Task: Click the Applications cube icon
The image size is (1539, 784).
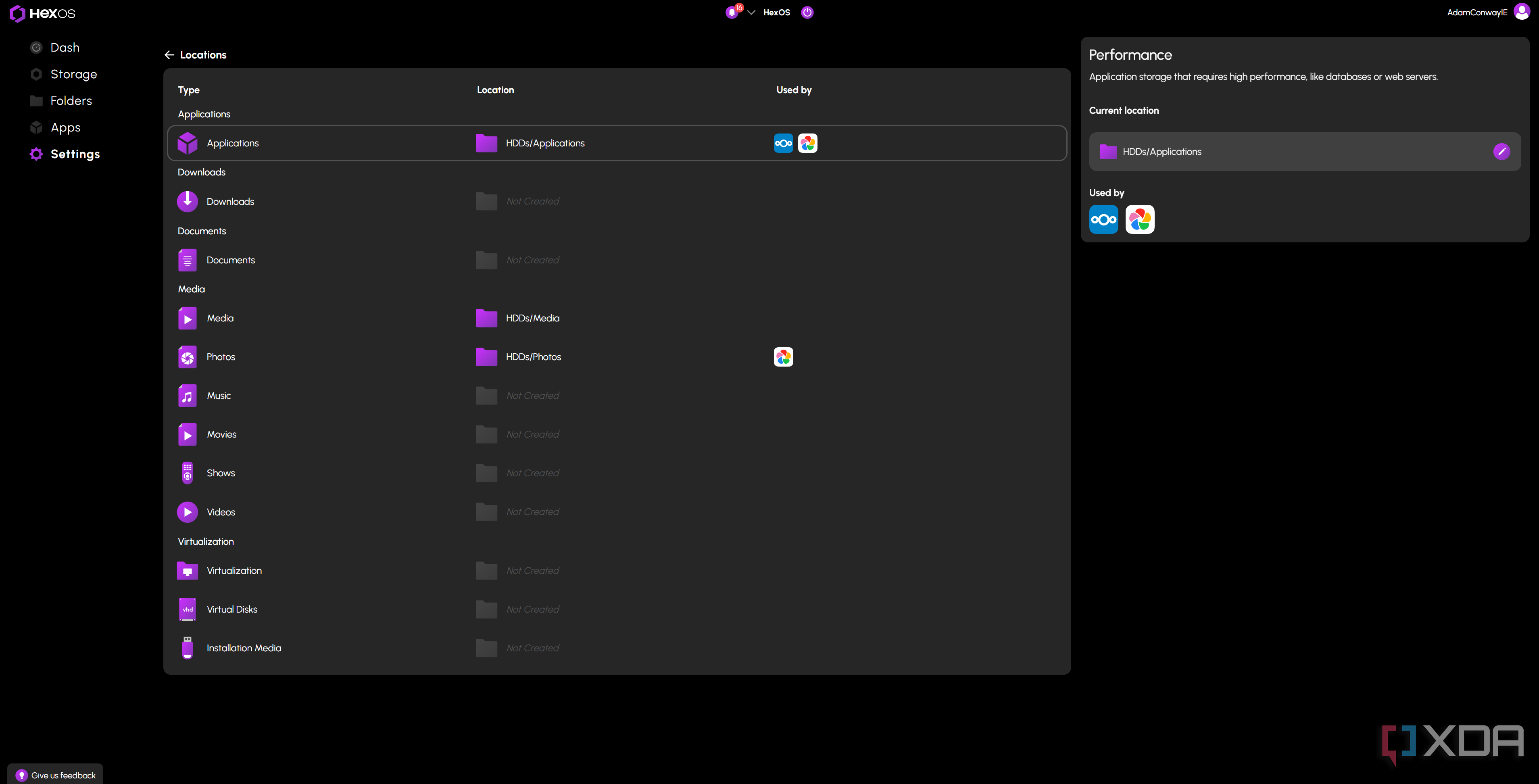Action: [188, 144]
